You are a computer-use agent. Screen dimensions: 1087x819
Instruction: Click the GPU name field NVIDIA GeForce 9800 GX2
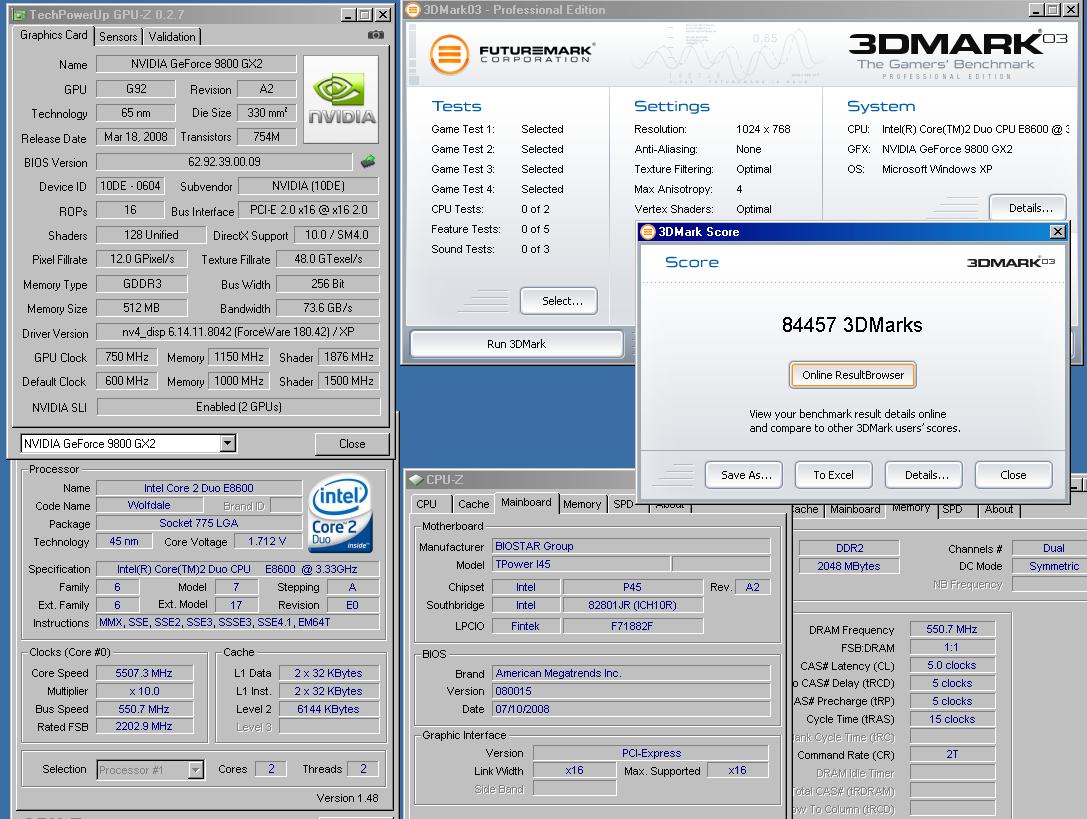[196, 64]
